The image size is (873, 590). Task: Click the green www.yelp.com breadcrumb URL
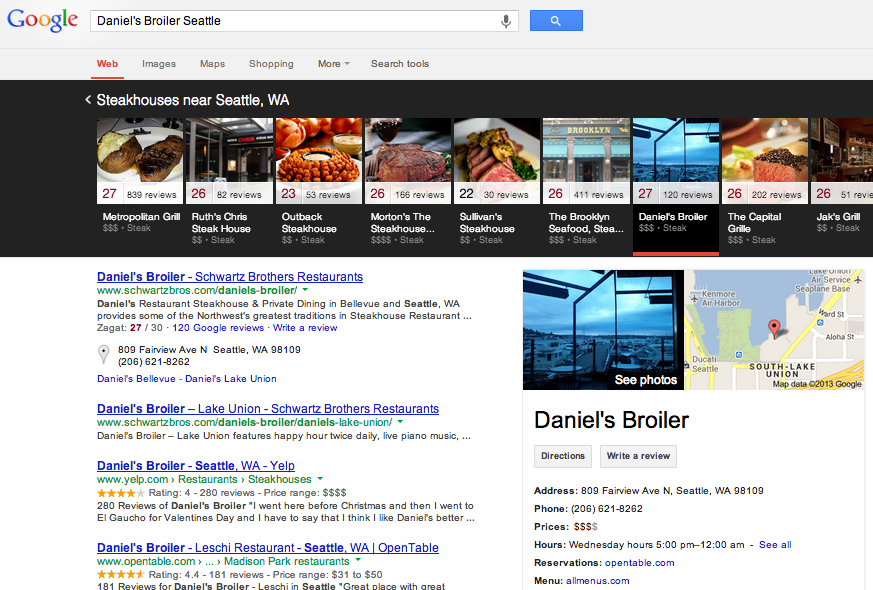click(204, 479)
